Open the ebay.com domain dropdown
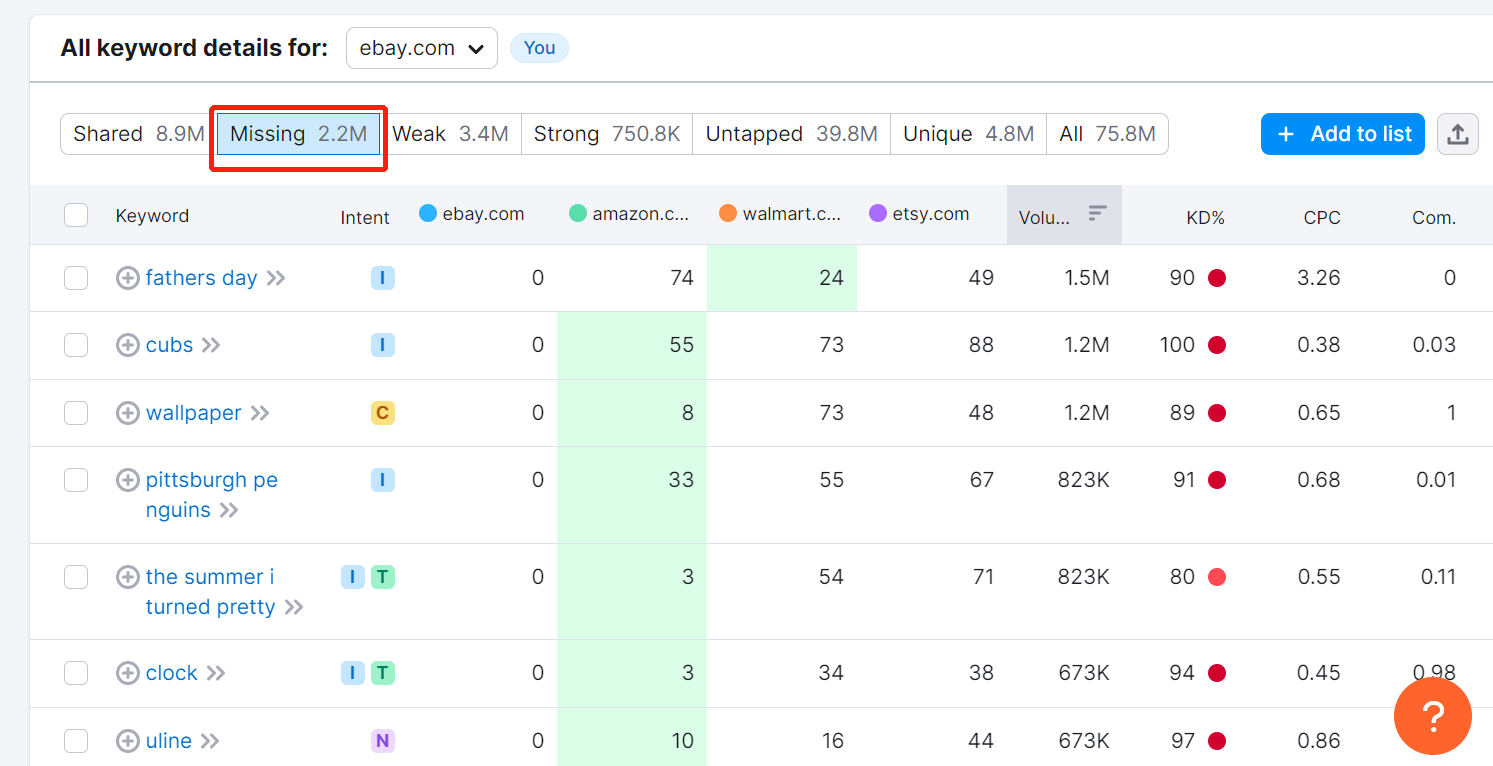This screenshot has width=1493, height=766. coord(421,48)
